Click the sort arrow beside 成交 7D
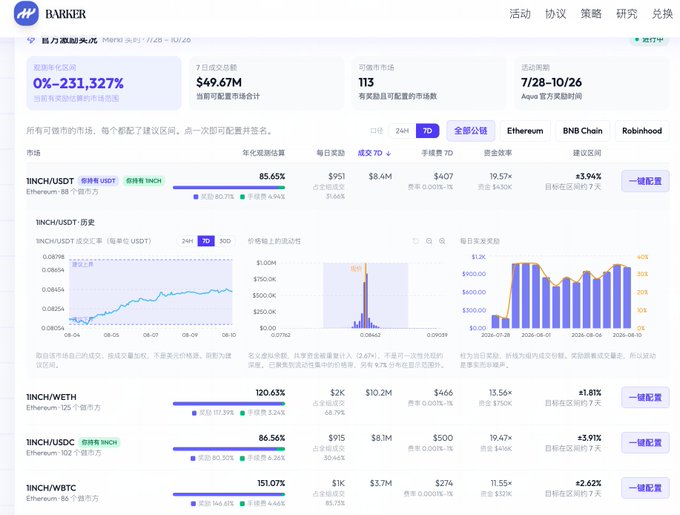 389,153
